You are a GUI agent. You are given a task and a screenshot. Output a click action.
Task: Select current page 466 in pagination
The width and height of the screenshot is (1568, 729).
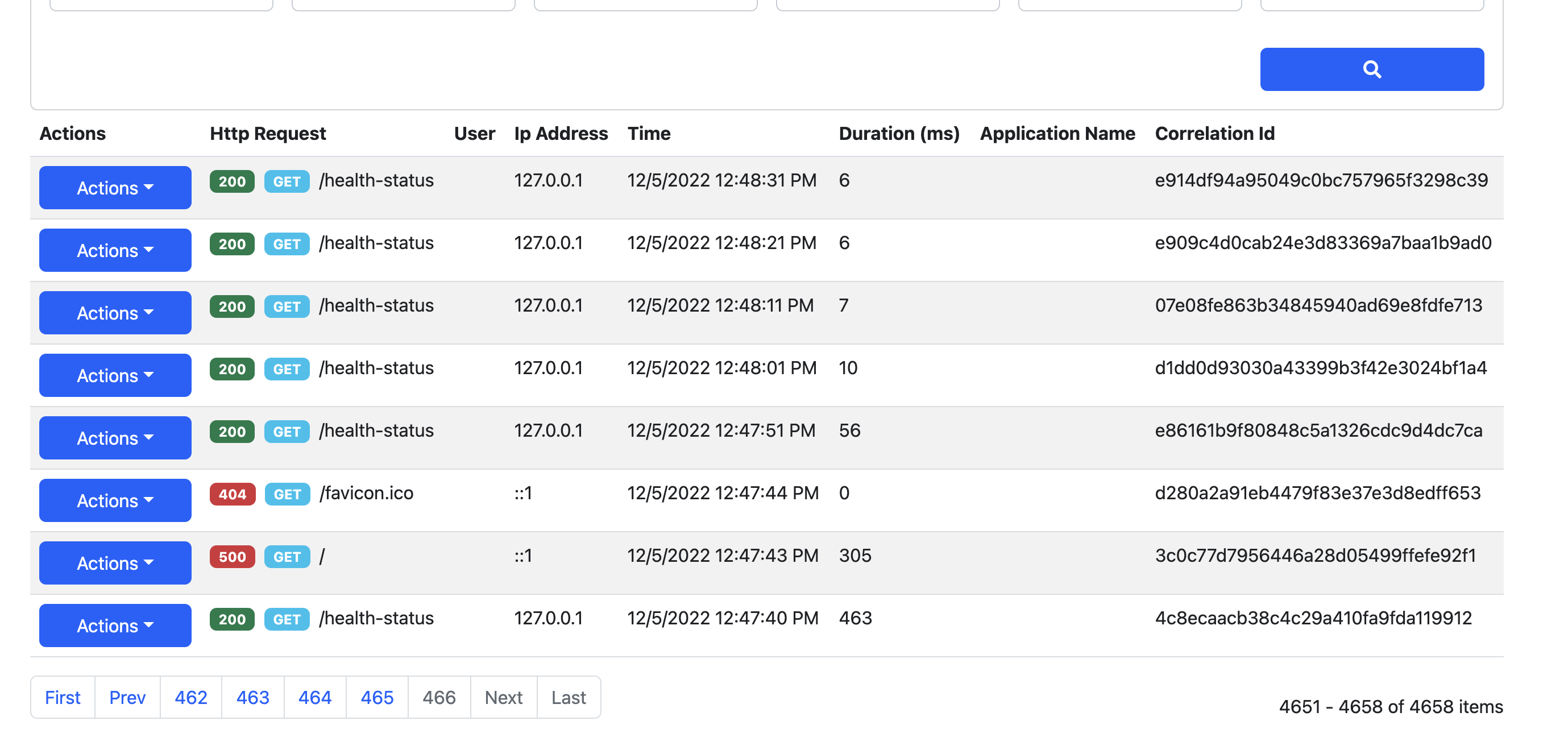(439, 697)
